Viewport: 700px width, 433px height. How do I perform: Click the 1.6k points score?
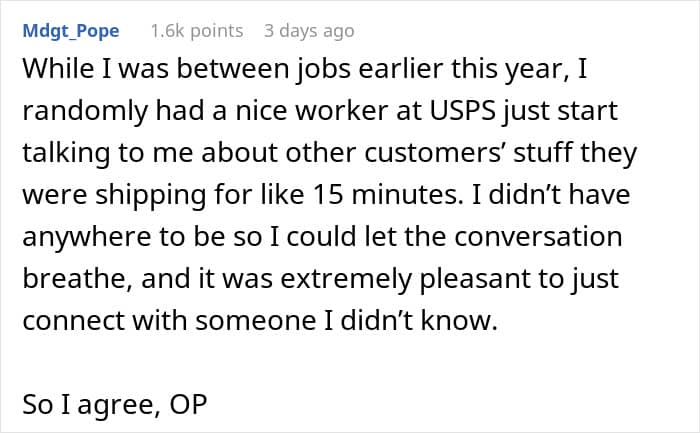click(196, 31)
